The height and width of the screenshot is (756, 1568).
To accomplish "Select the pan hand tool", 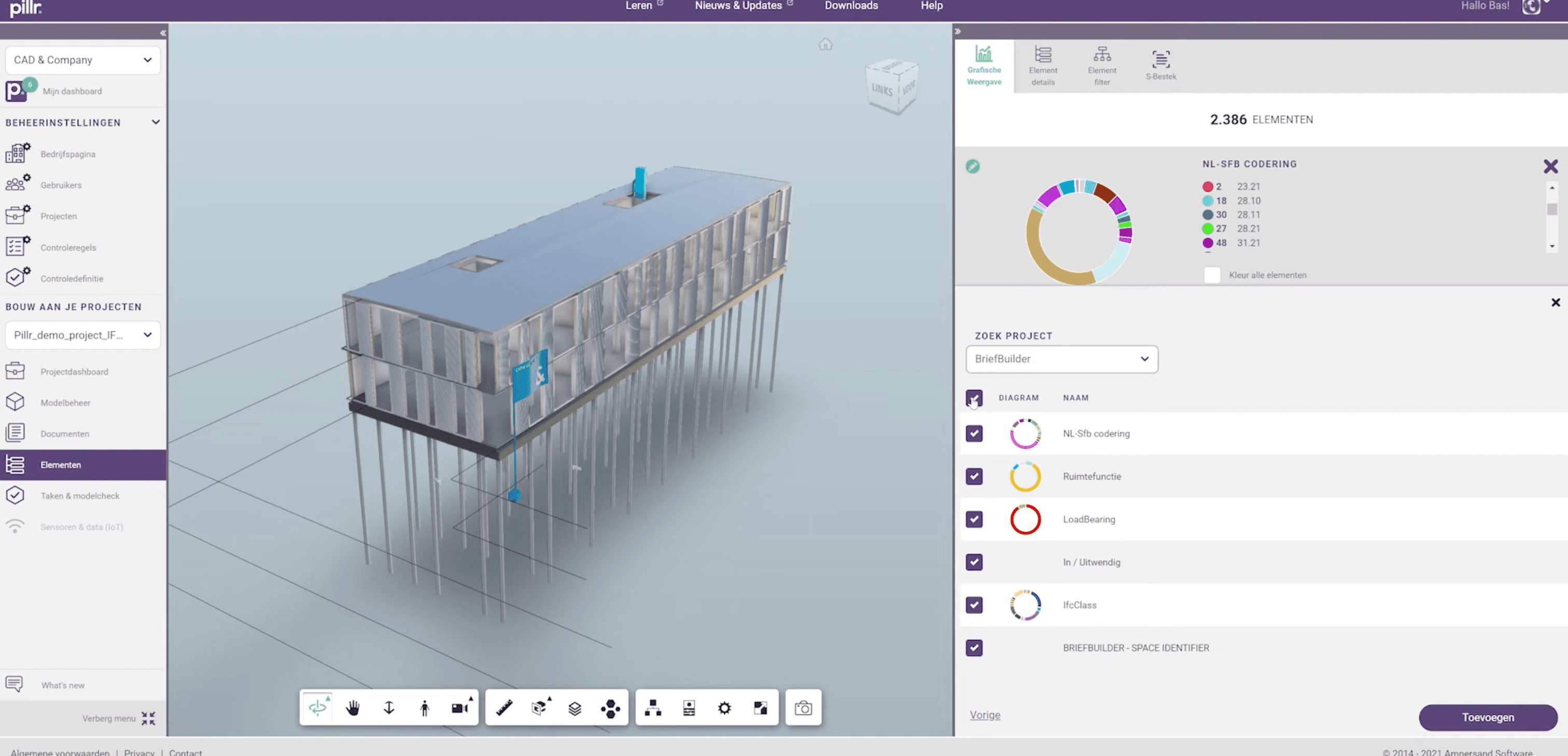I will (353, 707).
